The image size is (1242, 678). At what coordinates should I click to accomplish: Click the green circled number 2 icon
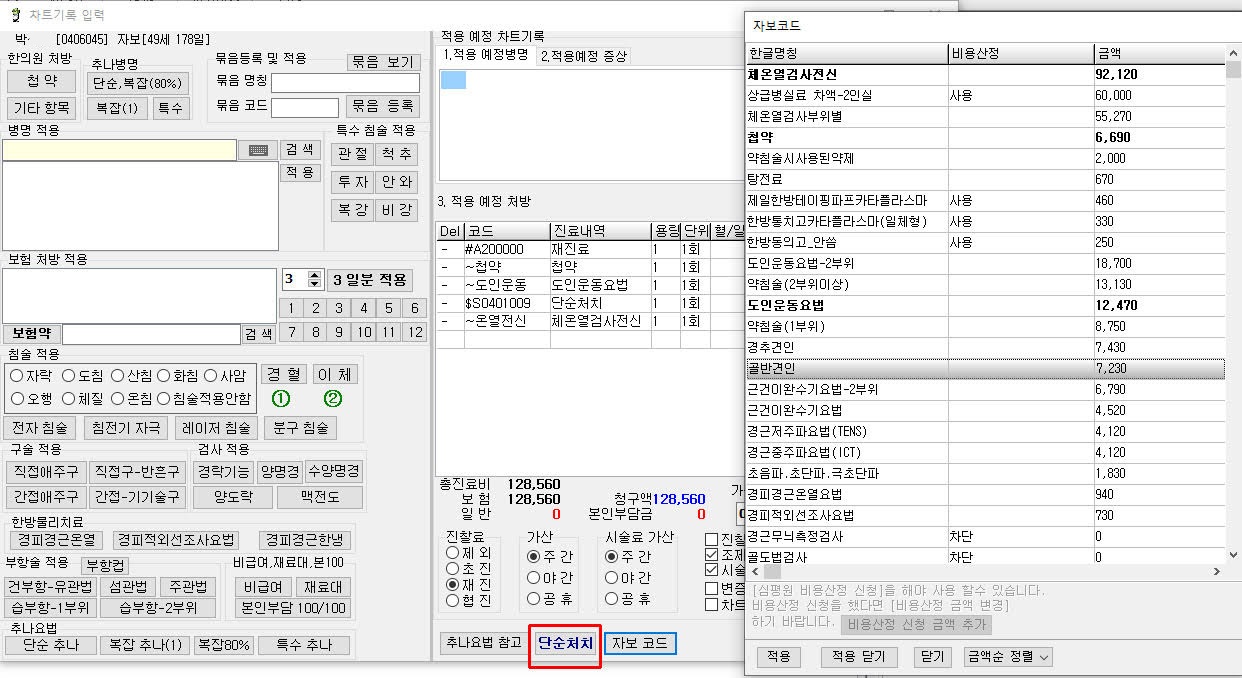pos(332,398)
